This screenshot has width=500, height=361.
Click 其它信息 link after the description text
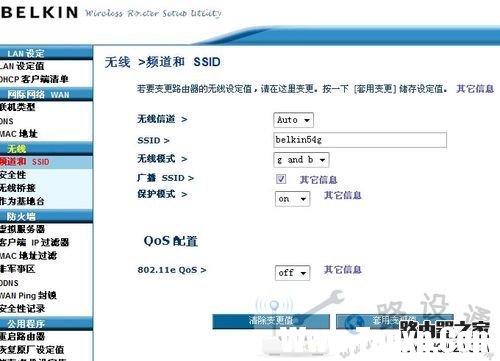click(475, 89)
